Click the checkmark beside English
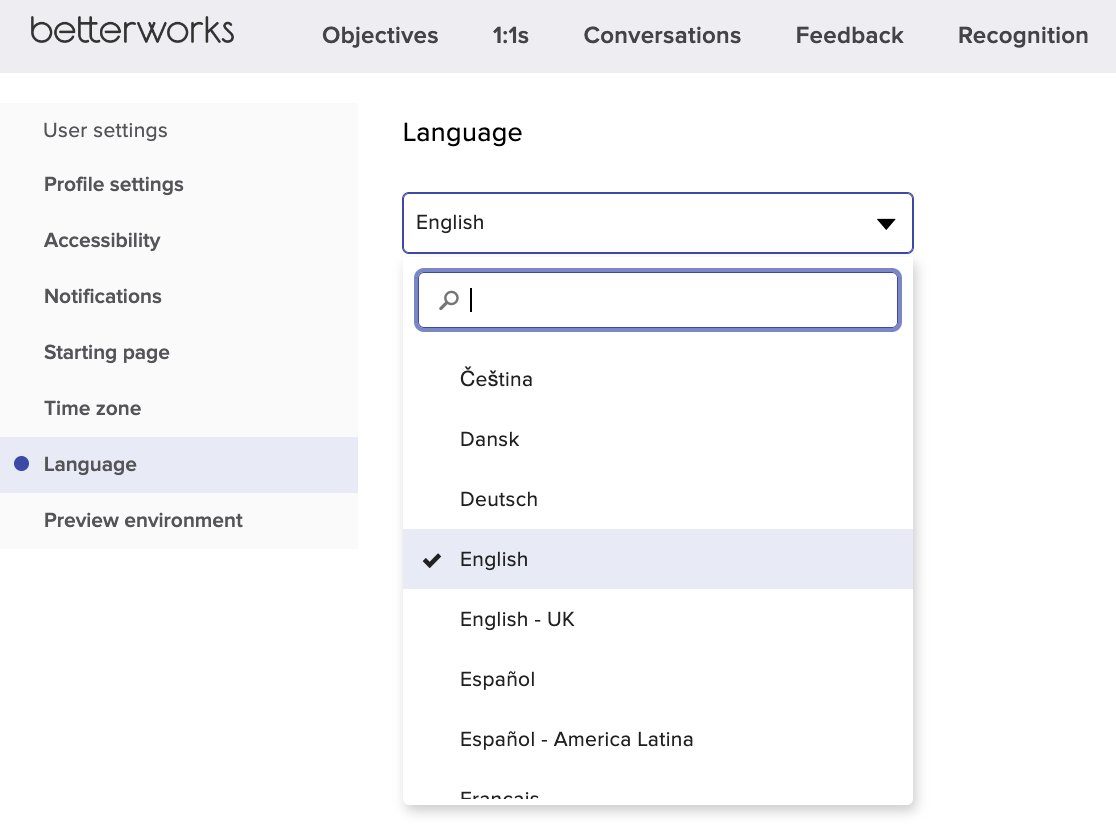This screenshot has width=1116, height=840. click(x=431, y=559)
